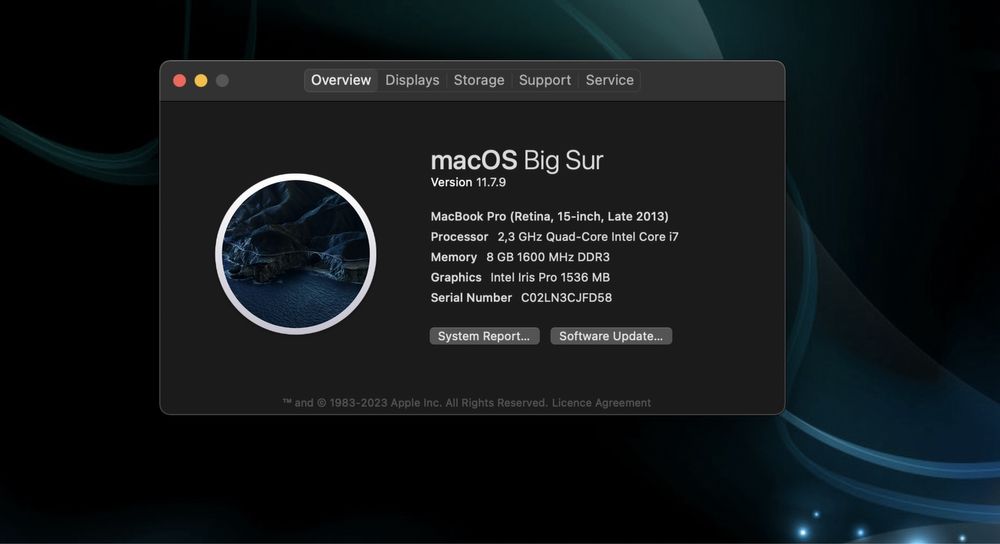Image resolution: width=1000 pixels, height=544 pixels.
Task: Click memory value 8 GB 1600 MHz DDR3
Action: coord(548,257)
